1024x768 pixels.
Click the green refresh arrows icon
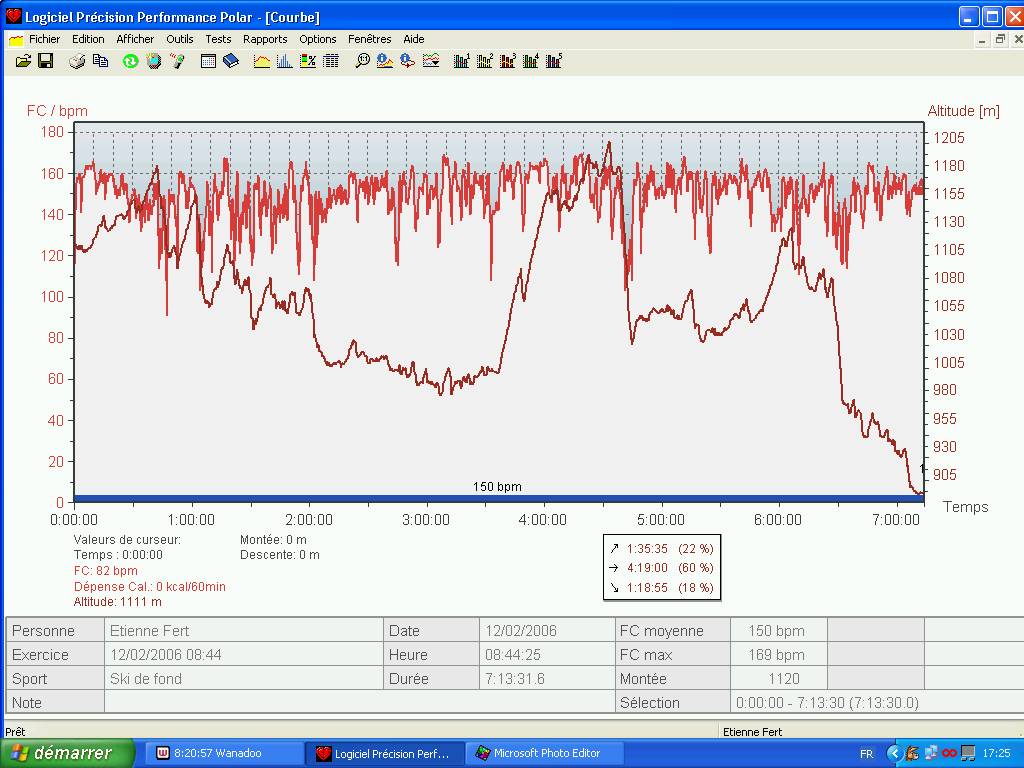[x=130, y=61]
